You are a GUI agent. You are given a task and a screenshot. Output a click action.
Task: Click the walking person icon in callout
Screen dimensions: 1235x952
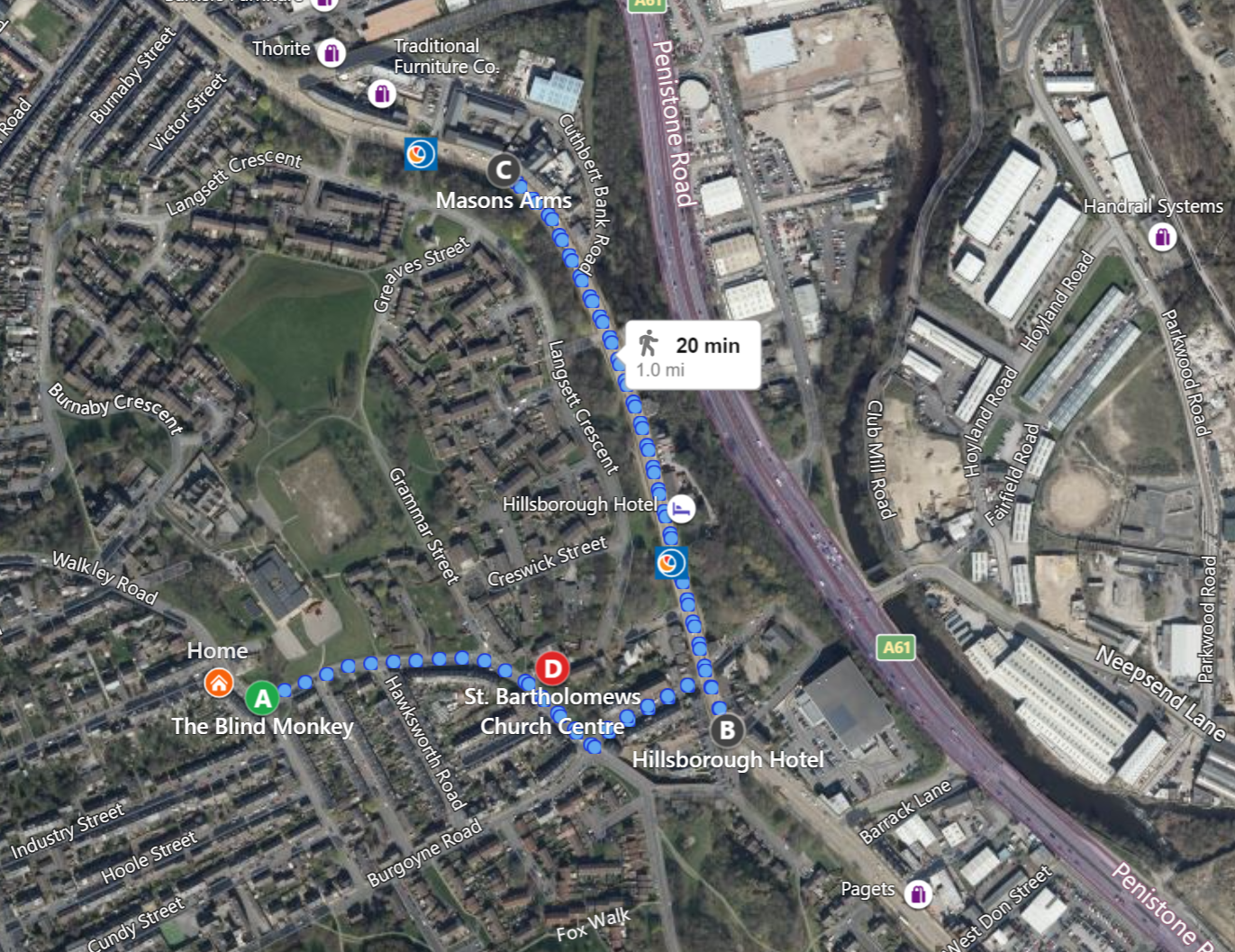648,343
